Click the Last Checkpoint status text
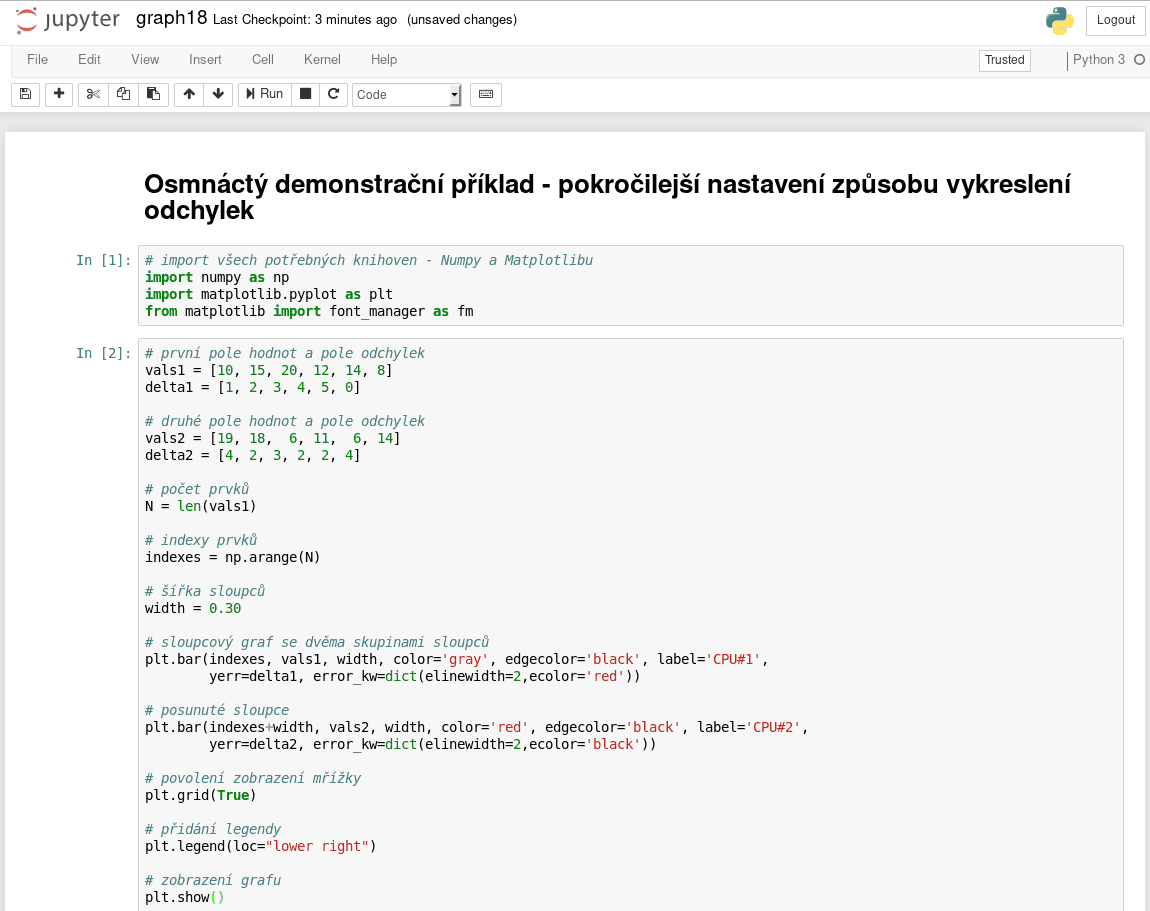Viewport: 1150px width, 911px height. [x=305, y=20]
